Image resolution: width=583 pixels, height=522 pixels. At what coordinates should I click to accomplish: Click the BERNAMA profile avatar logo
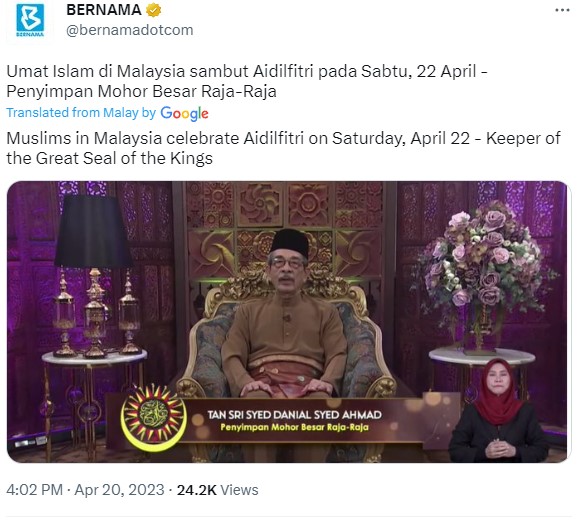(30, 20)
